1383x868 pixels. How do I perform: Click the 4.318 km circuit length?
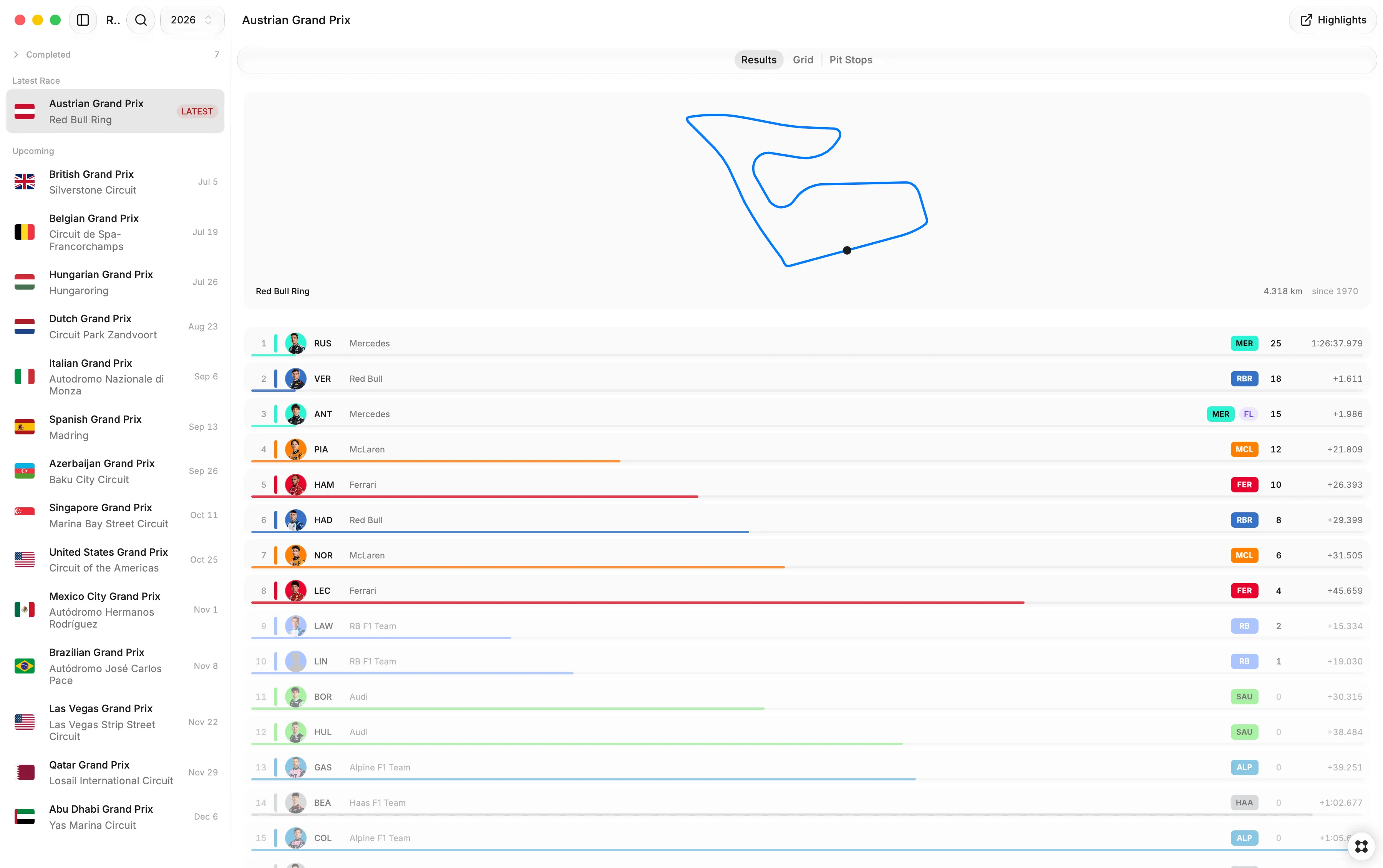pos(1282,291)
